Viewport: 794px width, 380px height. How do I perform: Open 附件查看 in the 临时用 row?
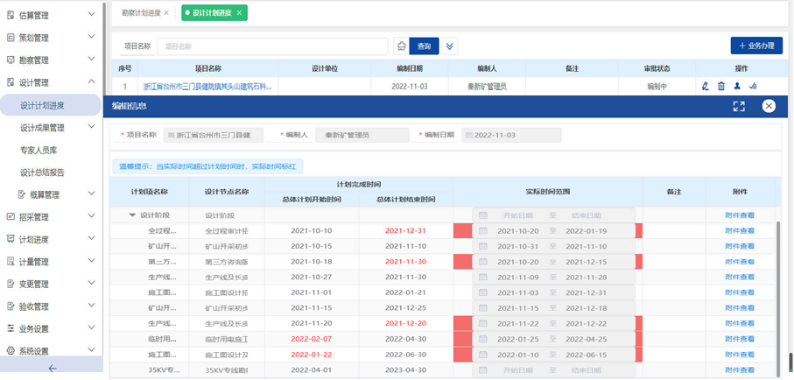[740, 339]
